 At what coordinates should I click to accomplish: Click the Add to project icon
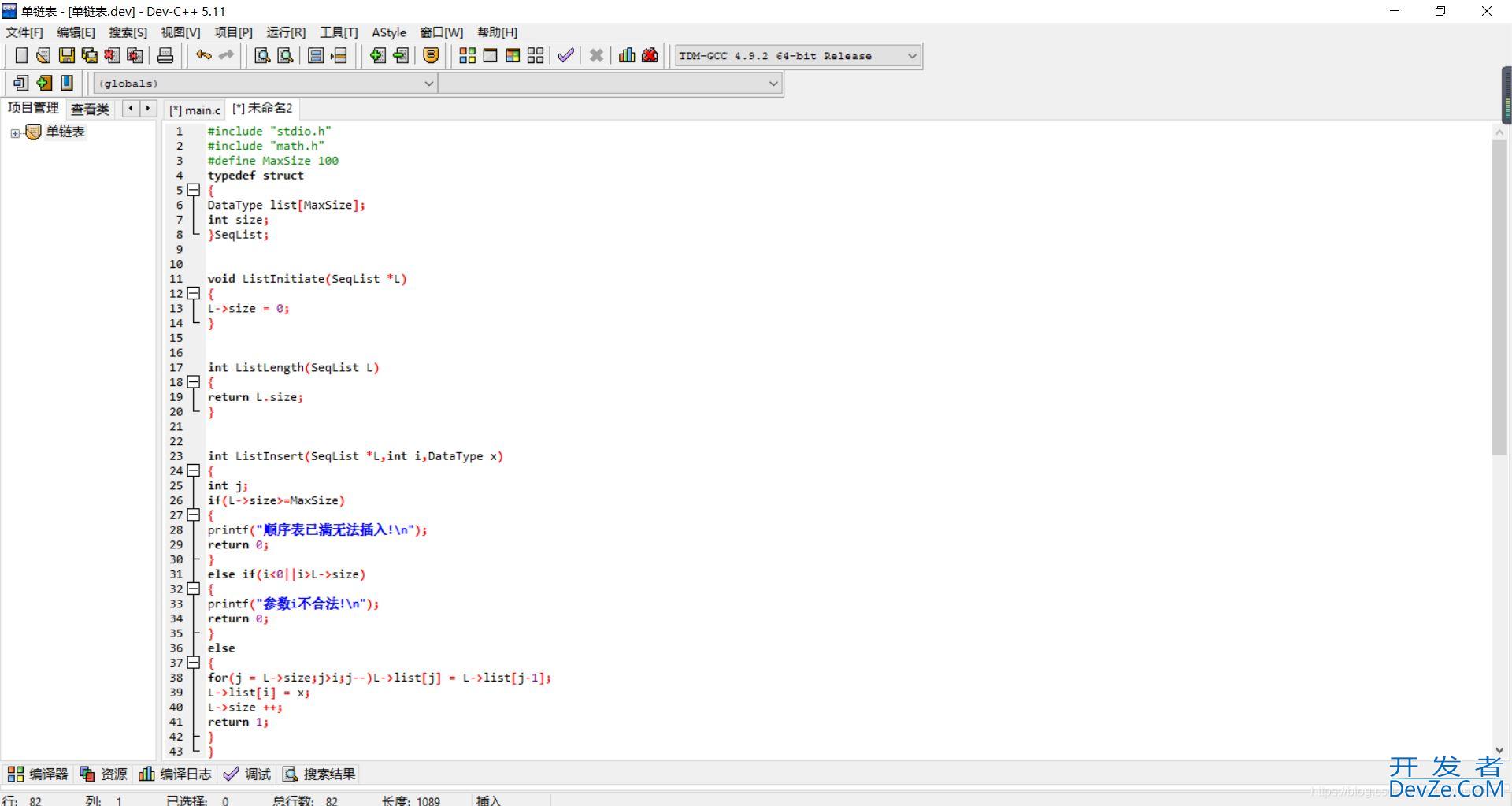(377, 55)
